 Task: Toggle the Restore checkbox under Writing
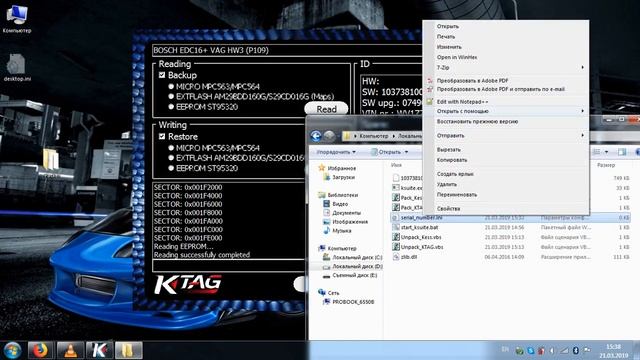point(162,136)
